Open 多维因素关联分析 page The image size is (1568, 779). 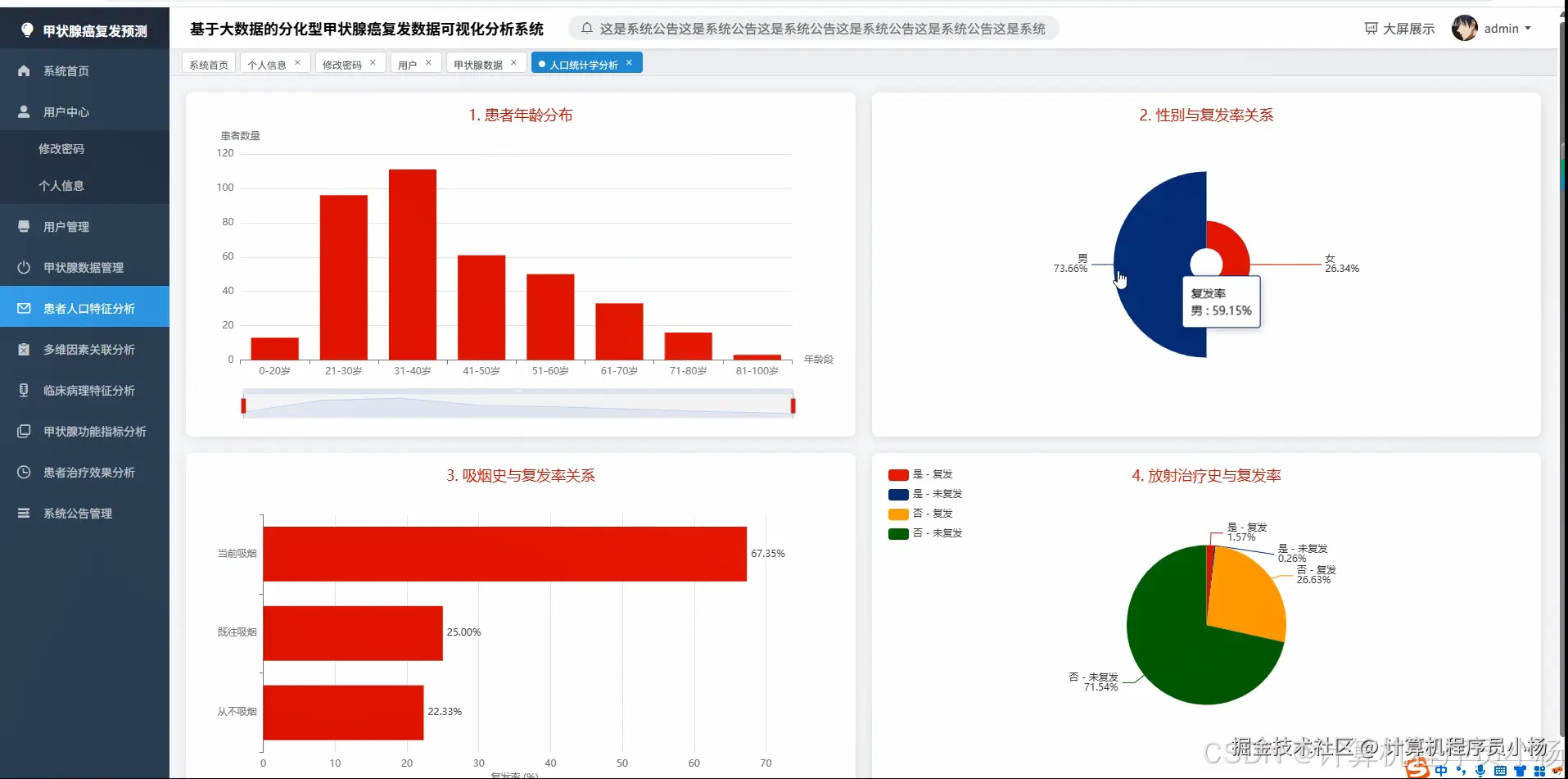pyautogui.click(x=84, y=350)
